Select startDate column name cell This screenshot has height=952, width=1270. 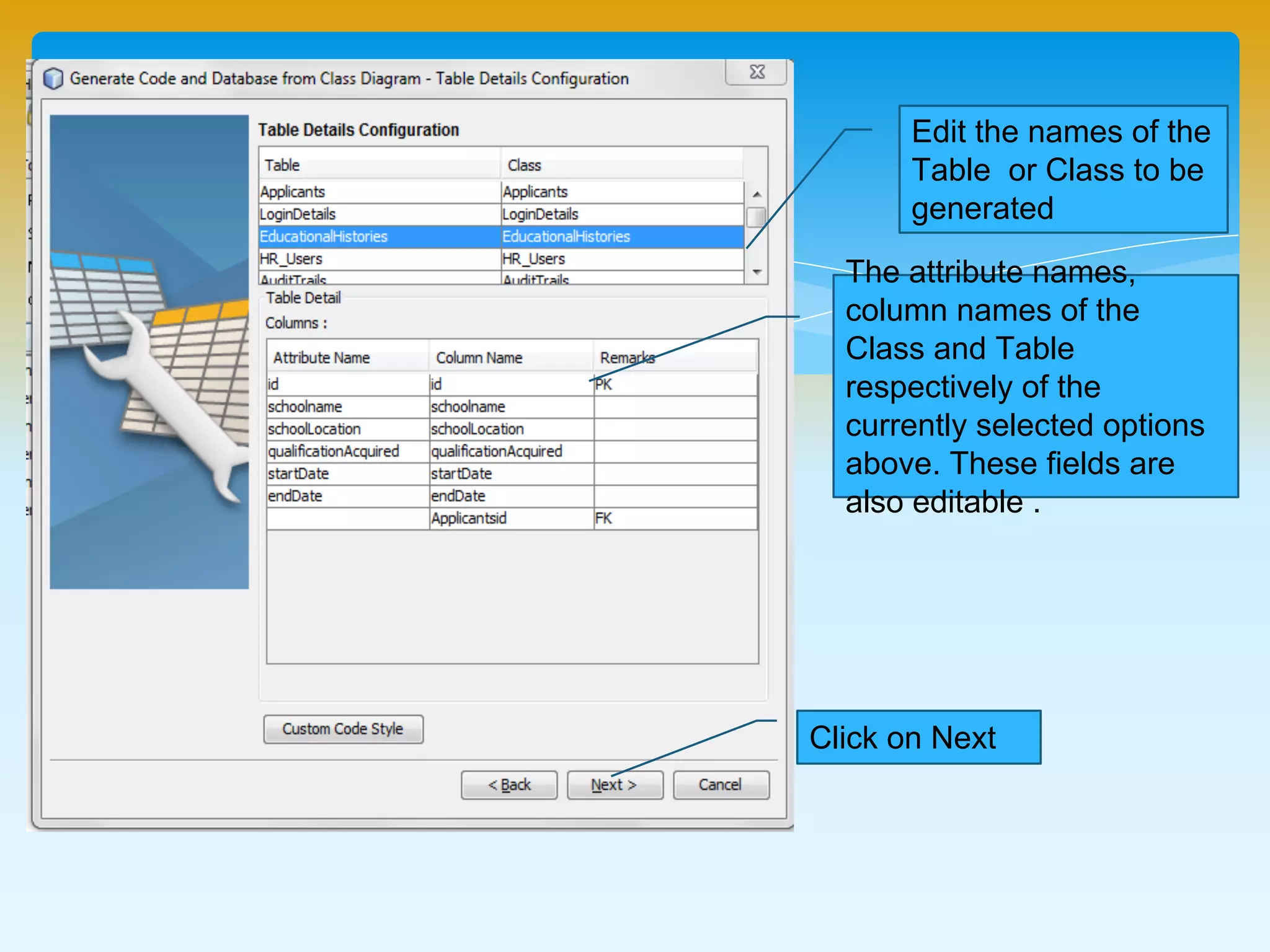[512, 474]
